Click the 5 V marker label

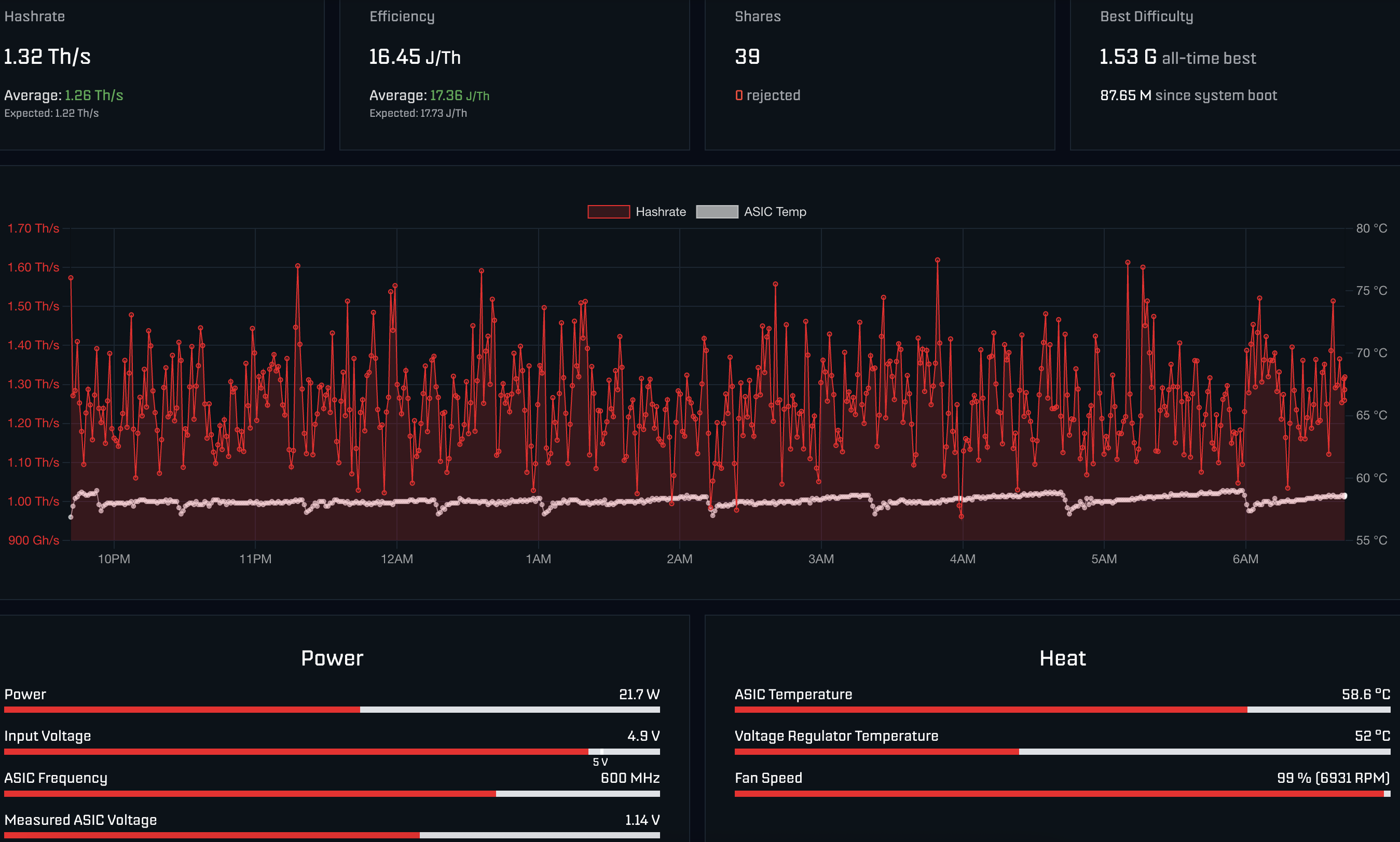(x=600, y=762)
